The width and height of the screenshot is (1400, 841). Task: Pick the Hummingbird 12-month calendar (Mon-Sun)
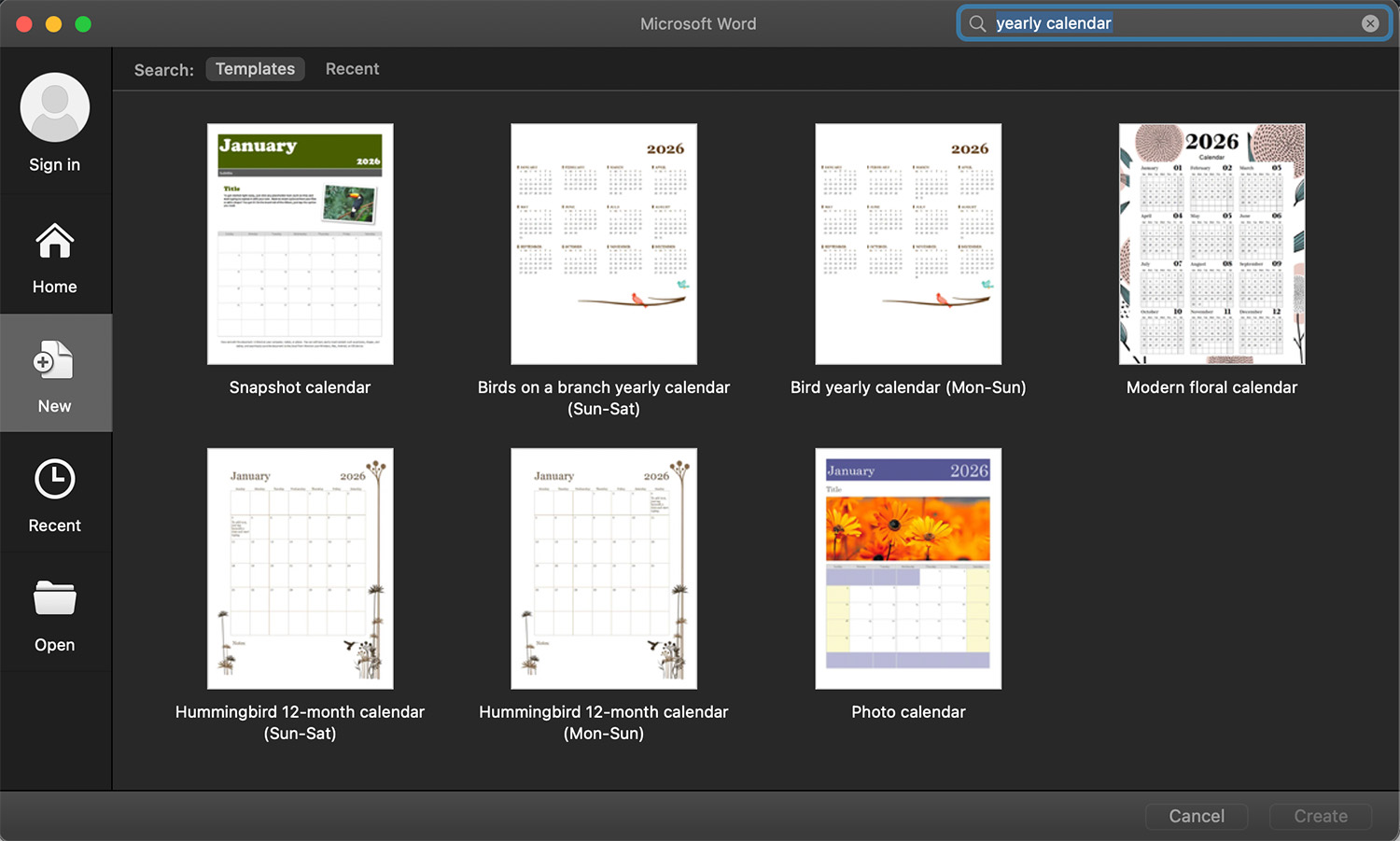pyautogui.click(x=603, y=568)
